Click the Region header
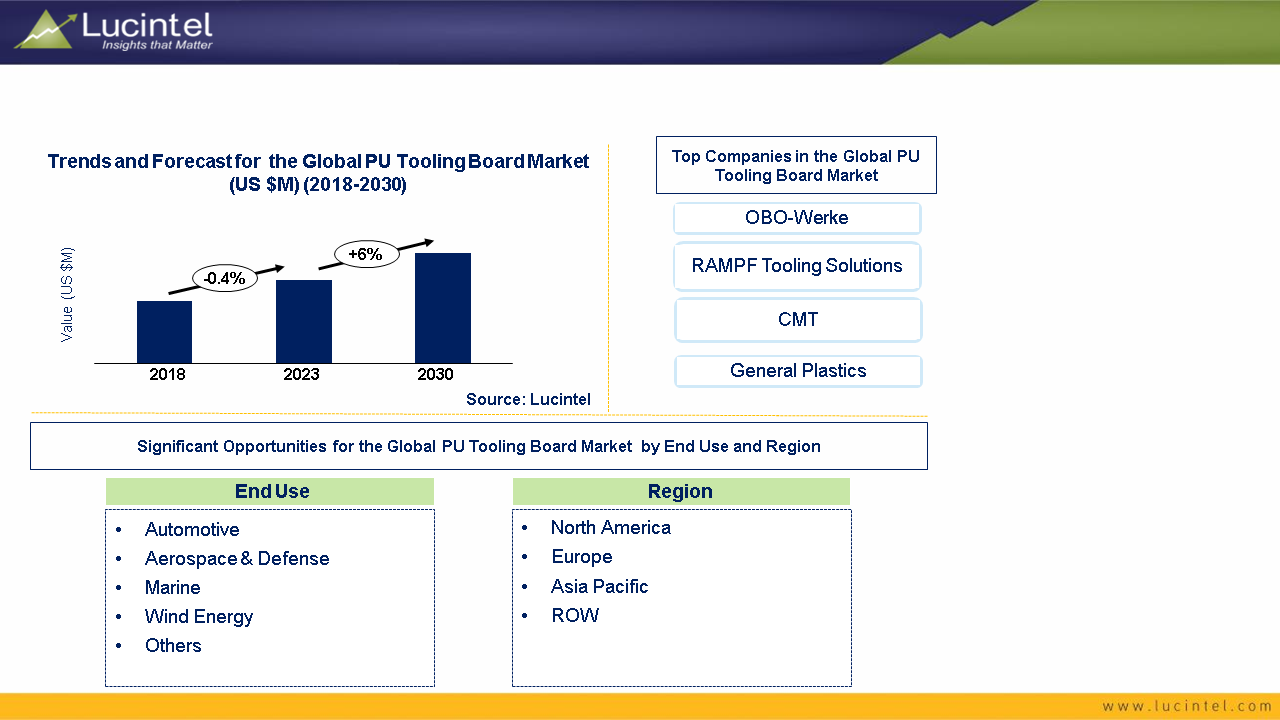The width and height of the screenshot is (1280, 720). coord(681,491)
